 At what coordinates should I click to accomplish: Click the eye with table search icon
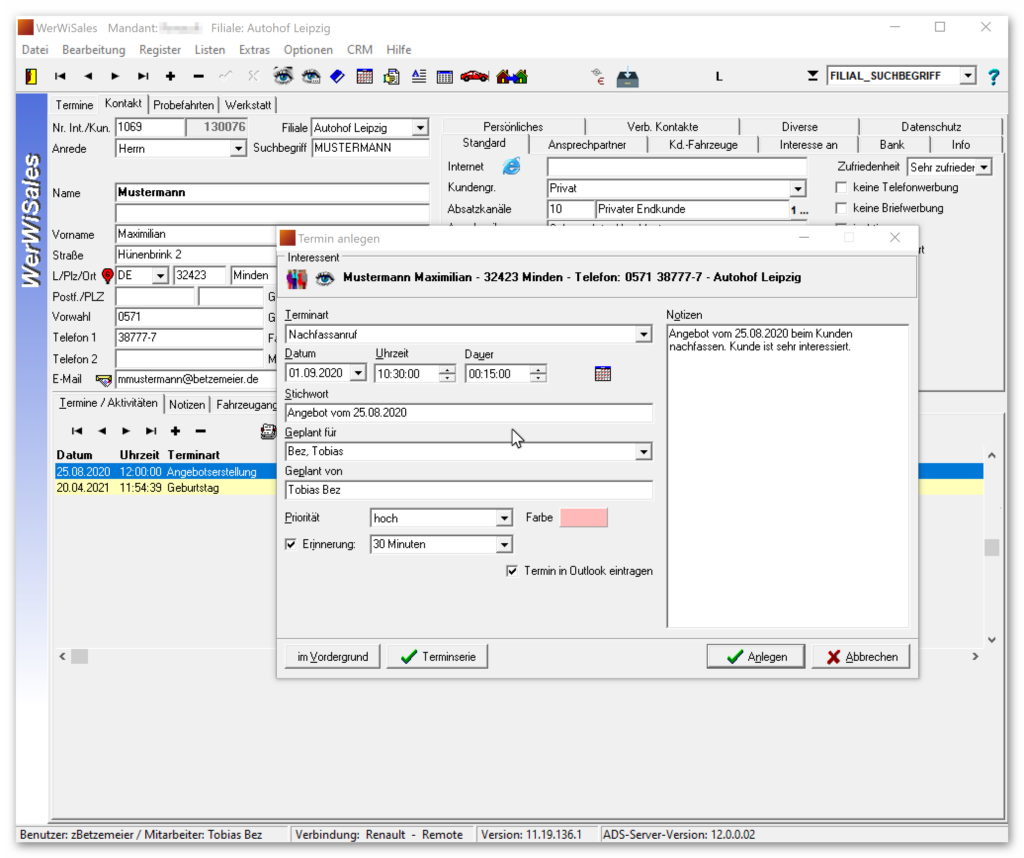click(311, 76)
